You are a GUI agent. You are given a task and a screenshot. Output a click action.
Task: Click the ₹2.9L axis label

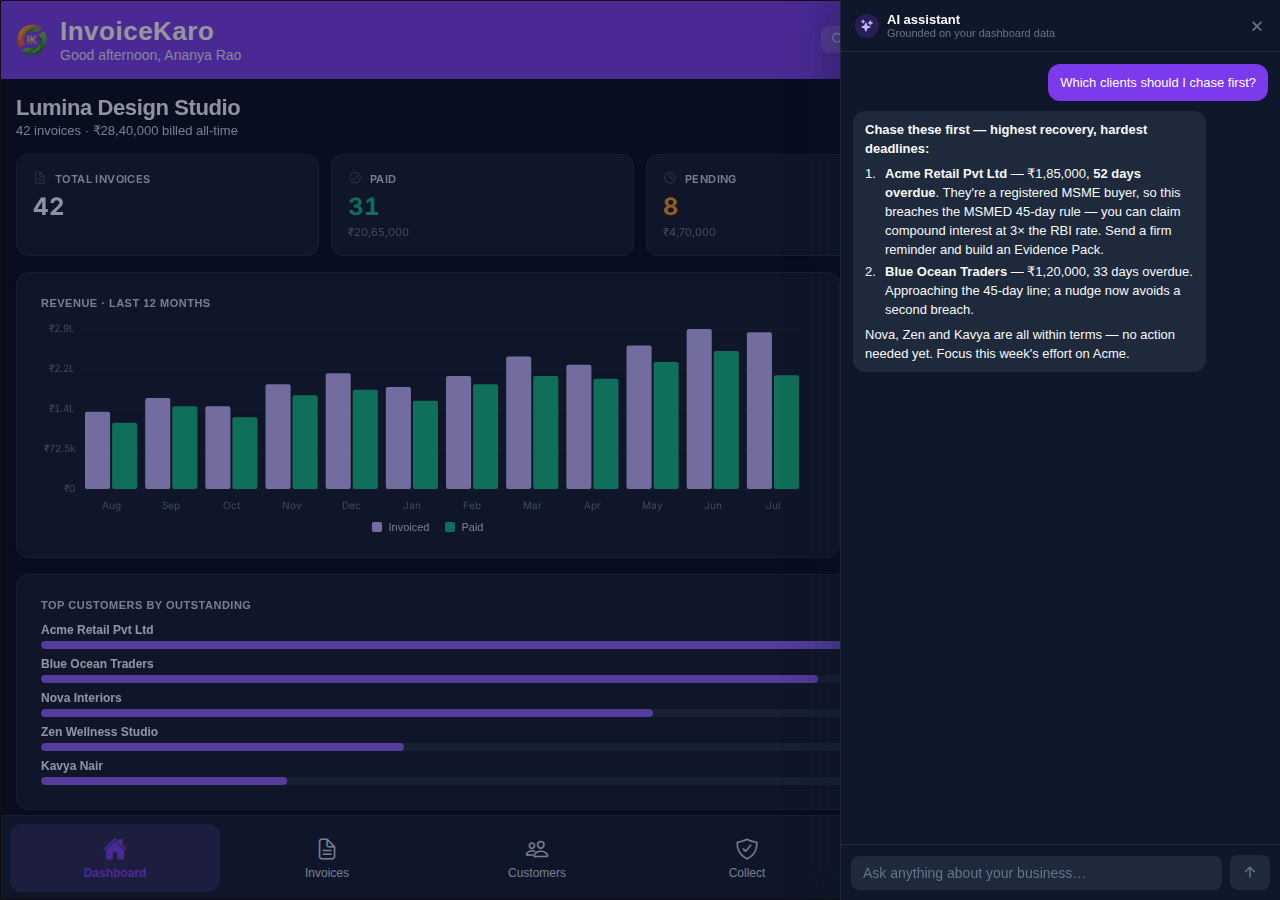(x=62, y=328)
